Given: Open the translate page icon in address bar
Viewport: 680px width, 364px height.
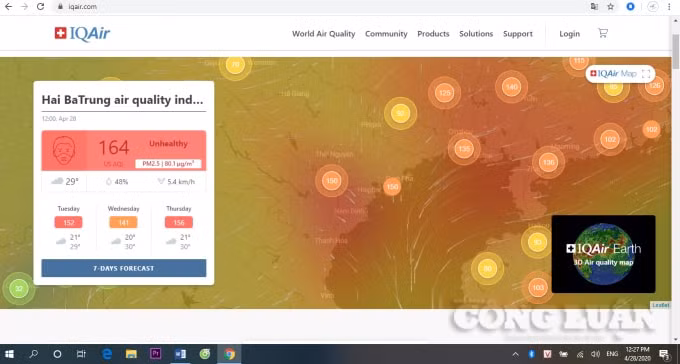Looking at the screenshot, I should (x=594, y=7).
